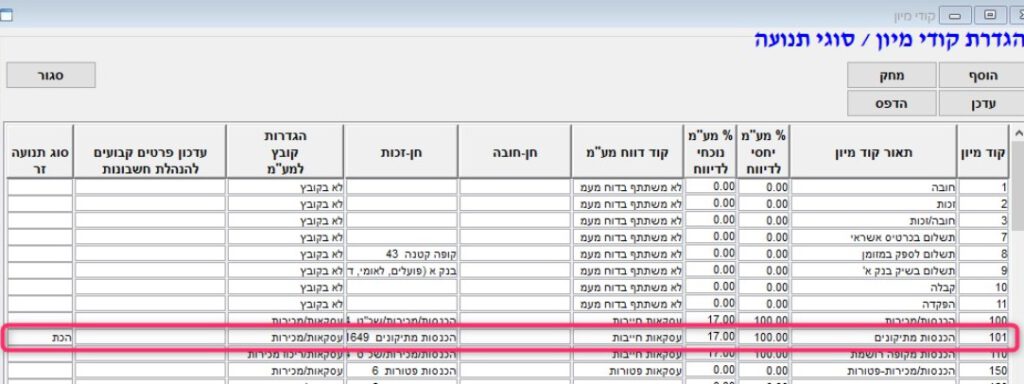Select sort code cell 9
1024x384 pixels.
(984, 270)
